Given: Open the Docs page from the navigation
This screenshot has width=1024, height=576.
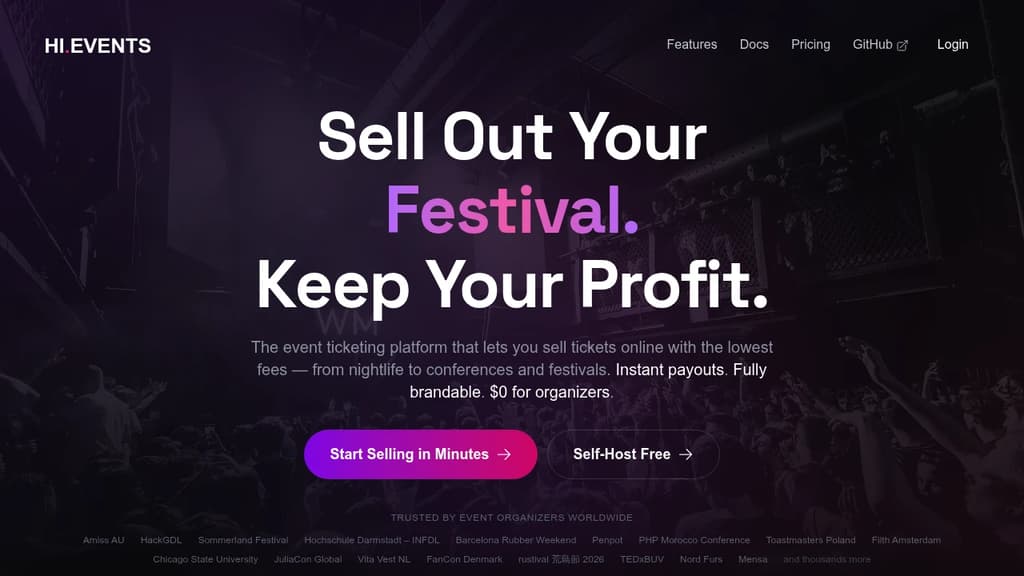Looking at the screenshot, I should pos(754,44).
